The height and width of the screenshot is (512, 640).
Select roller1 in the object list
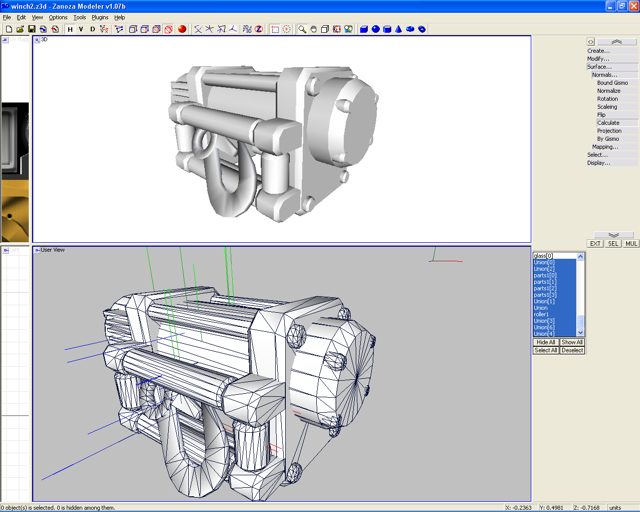pos(542,314)
